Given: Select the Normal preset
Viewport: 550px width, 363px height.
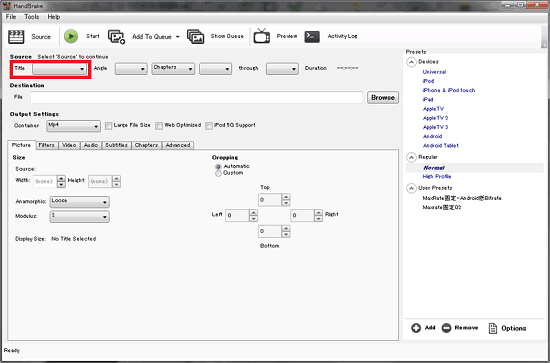Looking at the screenshot, I should click(434, 168).
